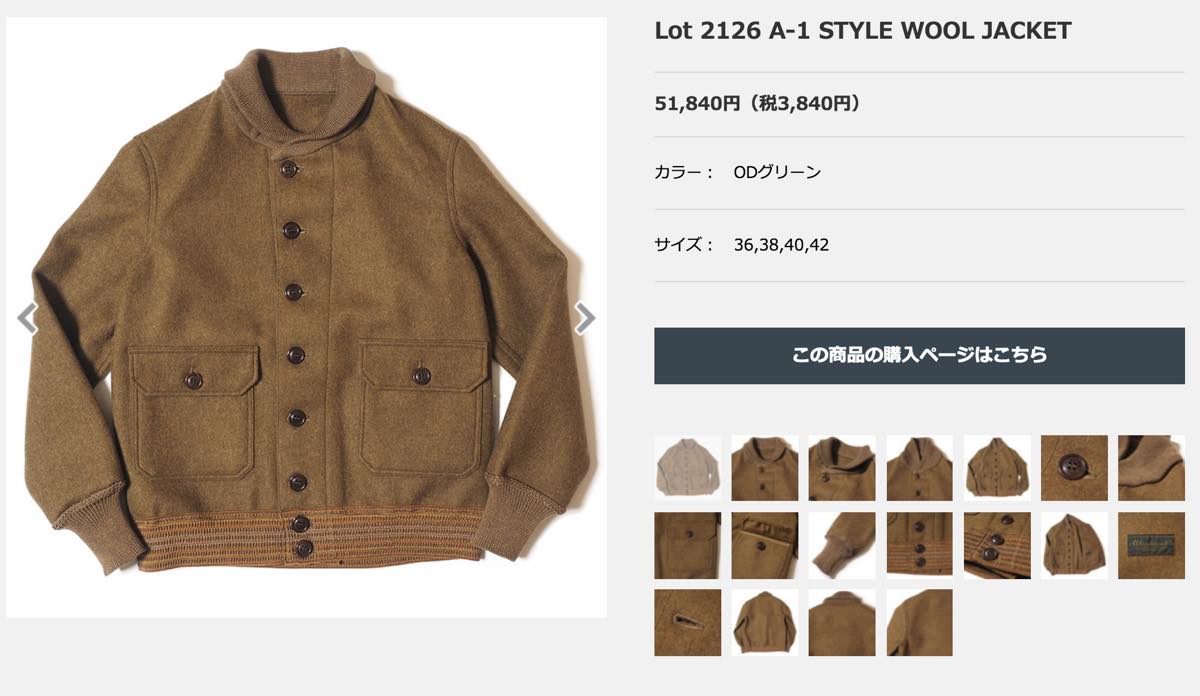Image resolution: width=1200 pixels, height=696 pixels.
Task: Select the open-front jacket thumbnail
Action: pyautogui.click(x=1074, y=545)
